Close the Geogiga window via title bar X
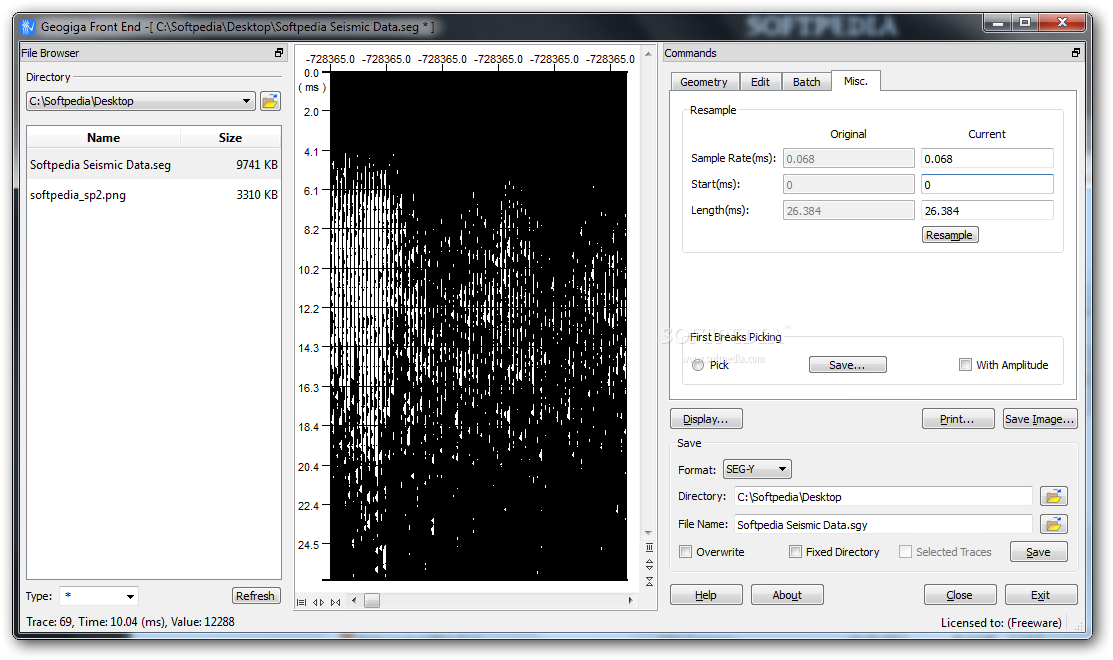The image size is (1113, 660). 1063,23
